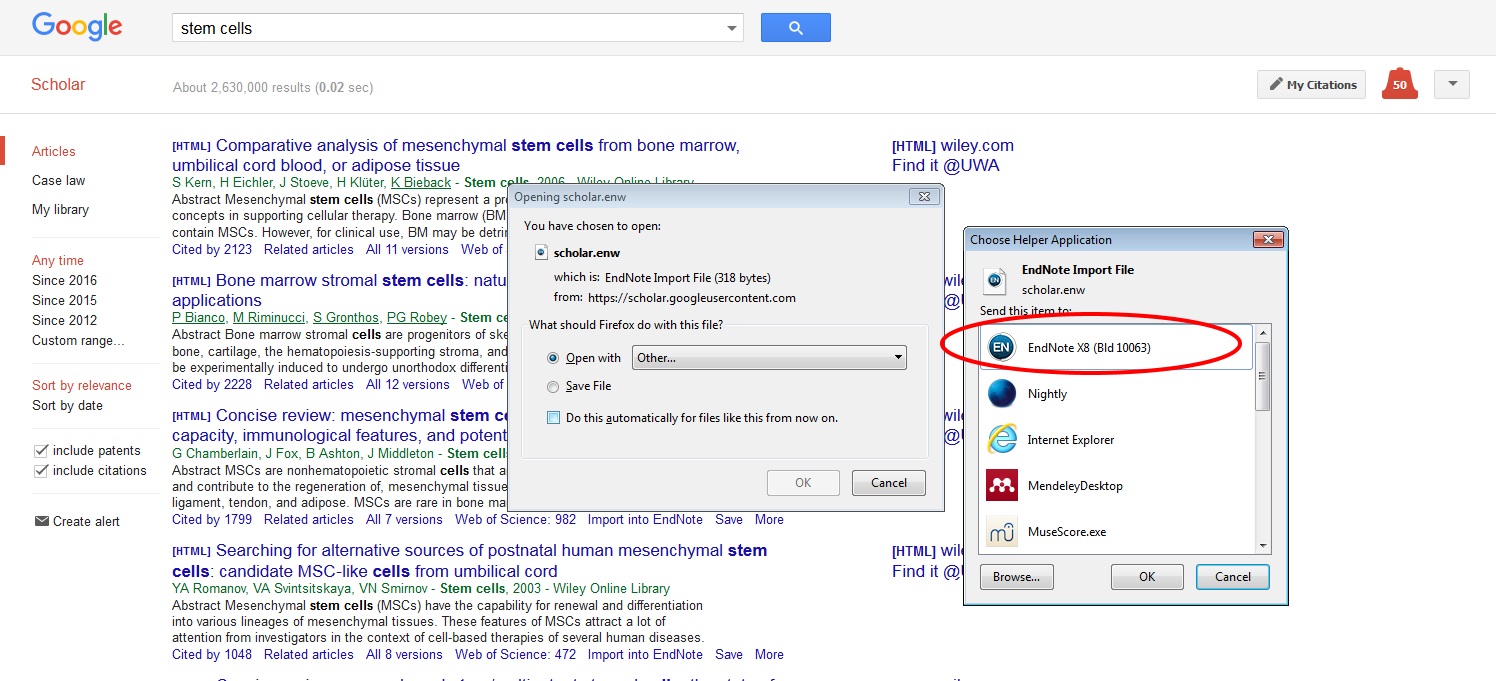Filter results Since 2015
Image resolution: width=1496 pixels, height=681 pixels.
click(x=65, y=300)
